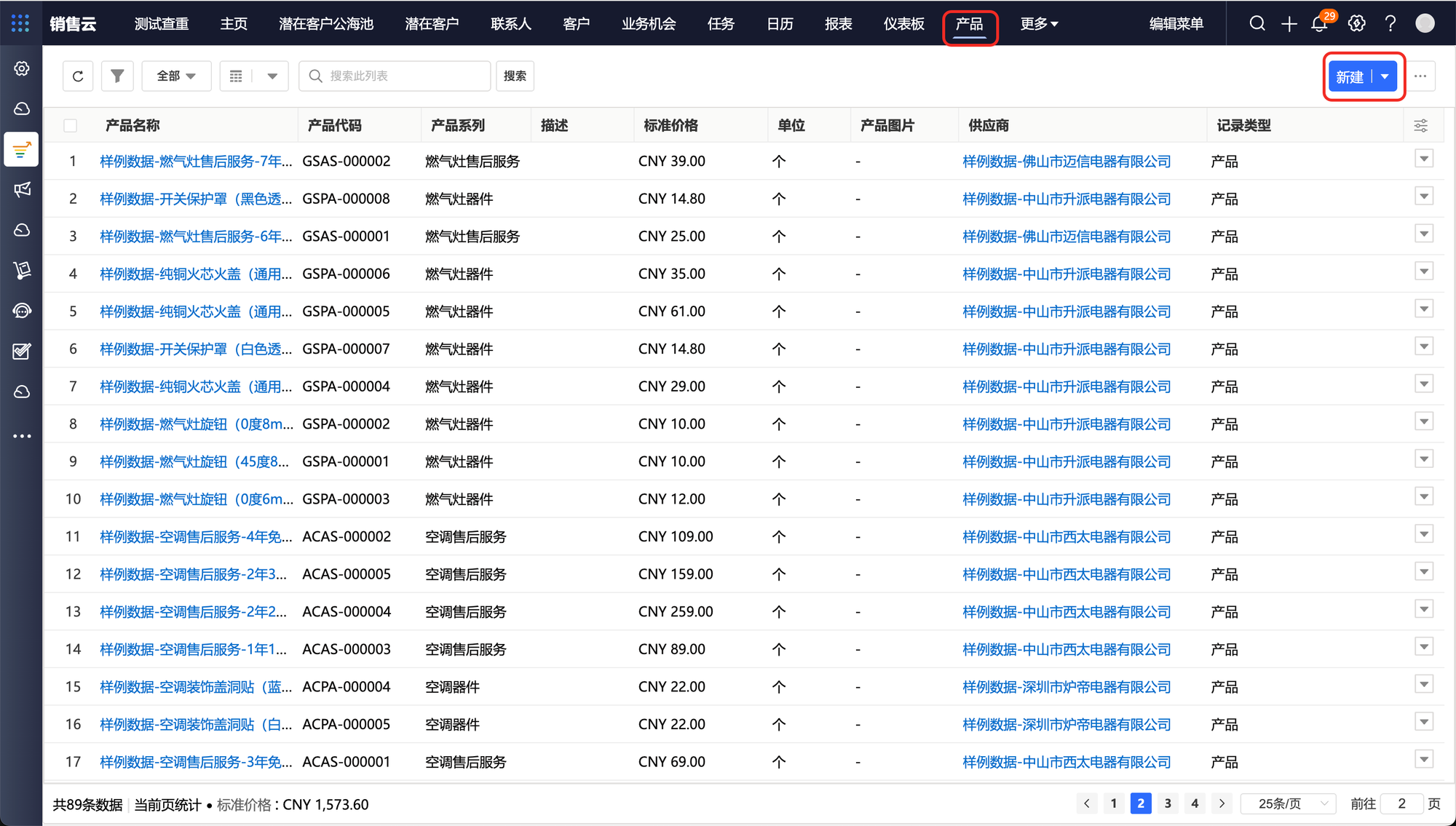The width and height of the screenshot is (1456, 826).
Task: Expand the 更多 navigation menu
Action: click(1038, 24)
